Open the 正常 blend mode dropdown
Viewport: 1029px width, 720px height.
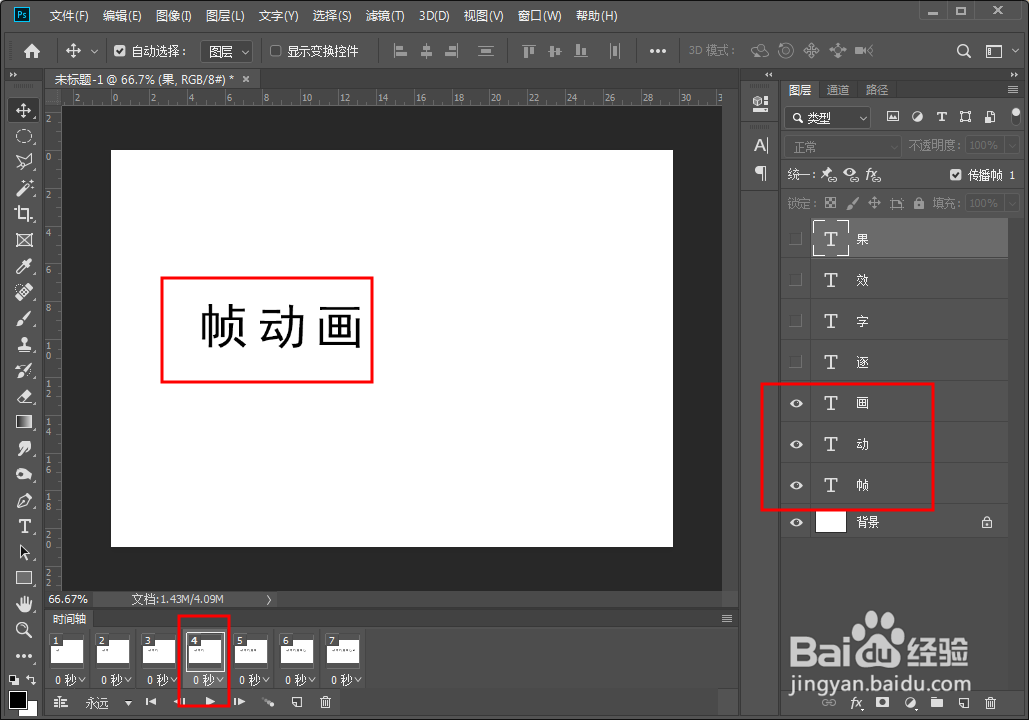pyautogui.click(x=843, y=146)
